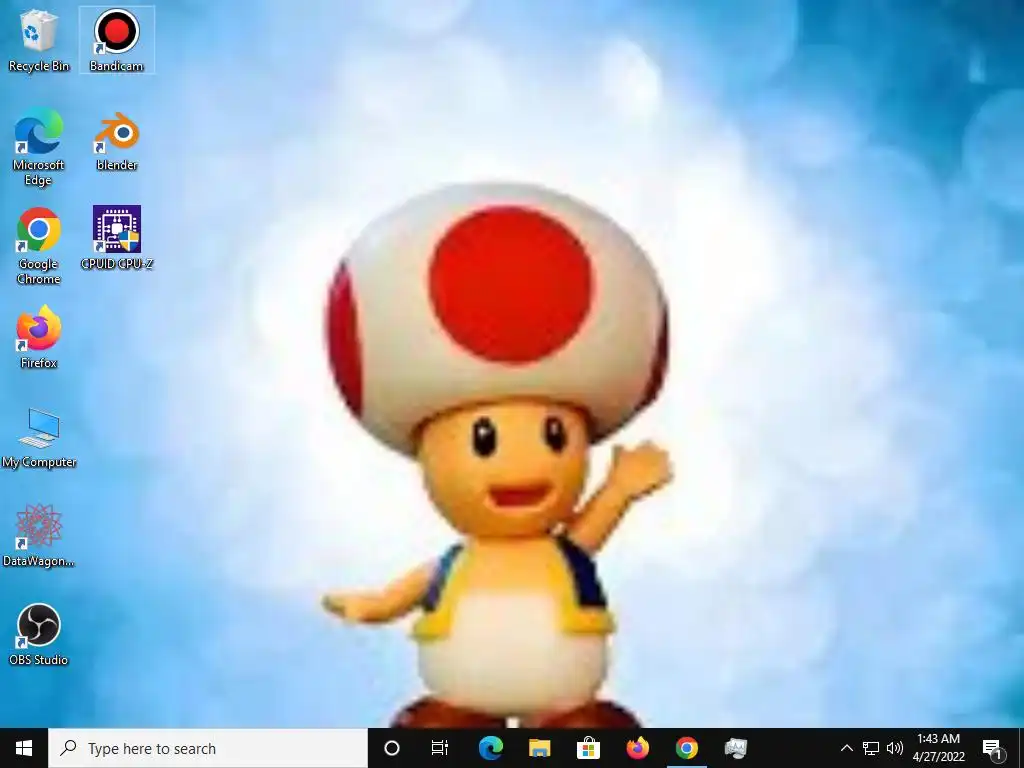Show hidden system tray icons

pyautogui.click(x=846, y=748)
